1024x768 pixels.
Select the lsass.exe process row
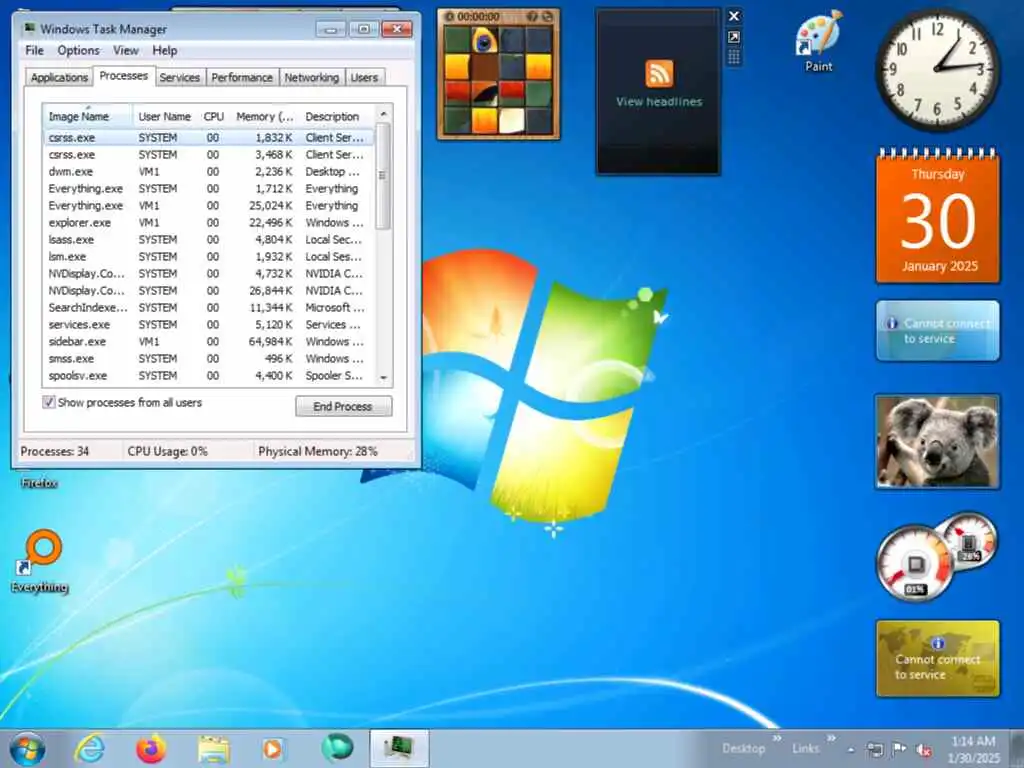[209, 240]
